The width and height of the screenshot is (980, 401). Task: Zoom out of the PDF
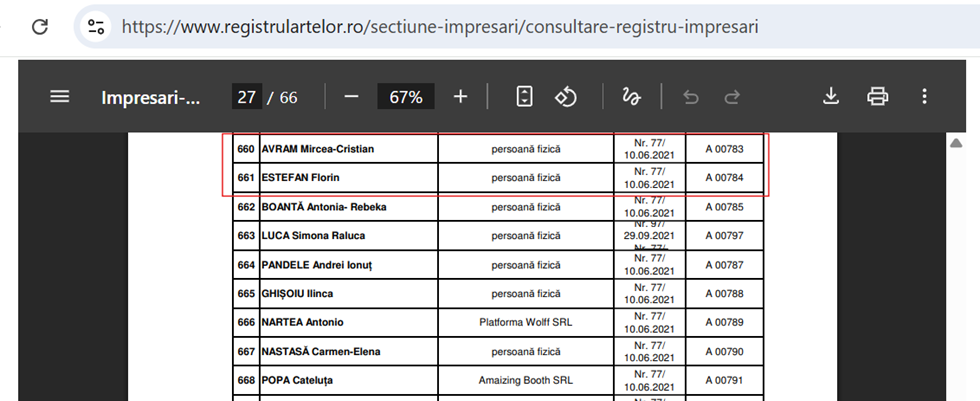(351, 97)
